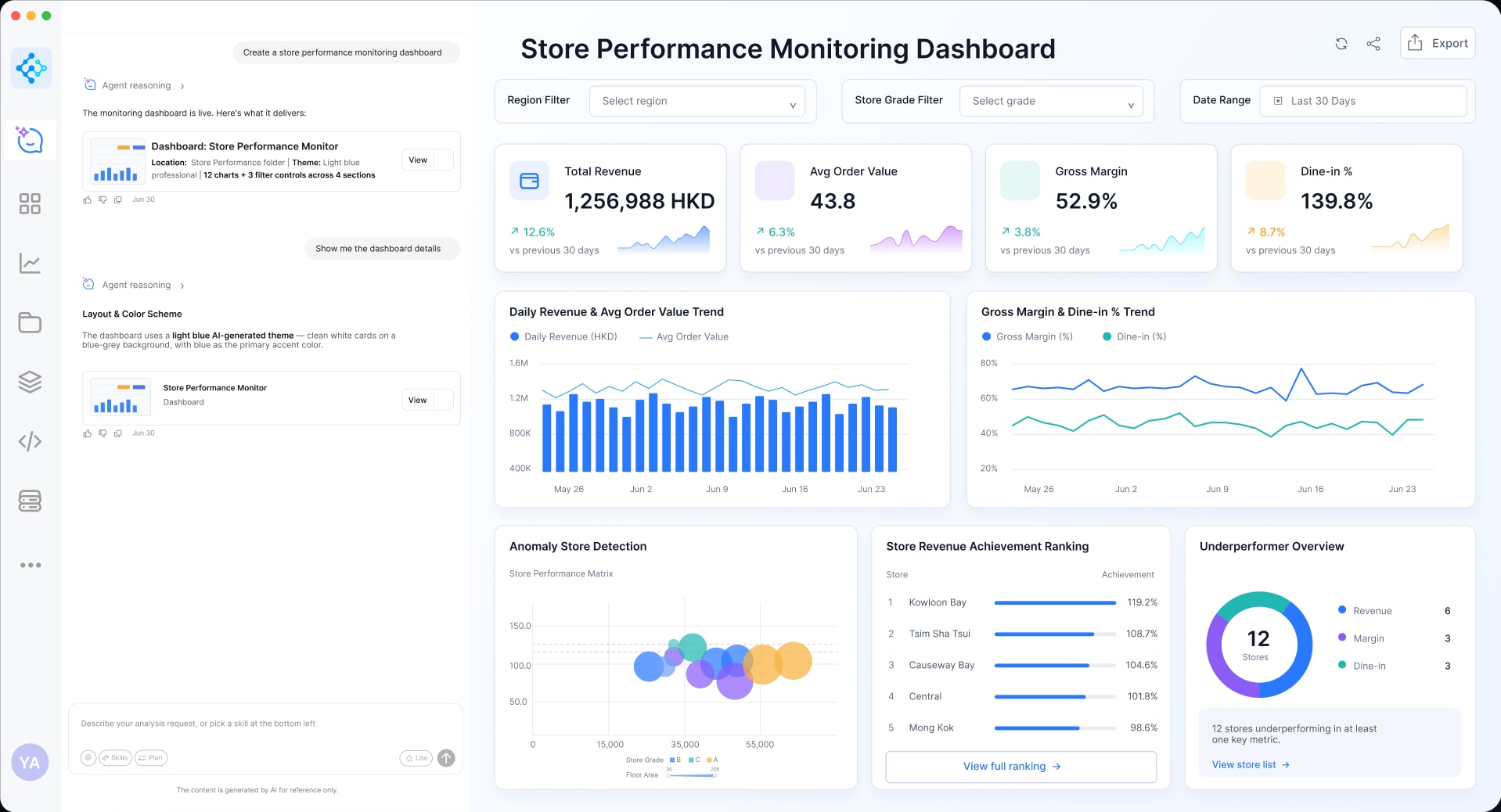1501x812 pixels.
Task: Open the database server sidebar icon
Action: 30,501
